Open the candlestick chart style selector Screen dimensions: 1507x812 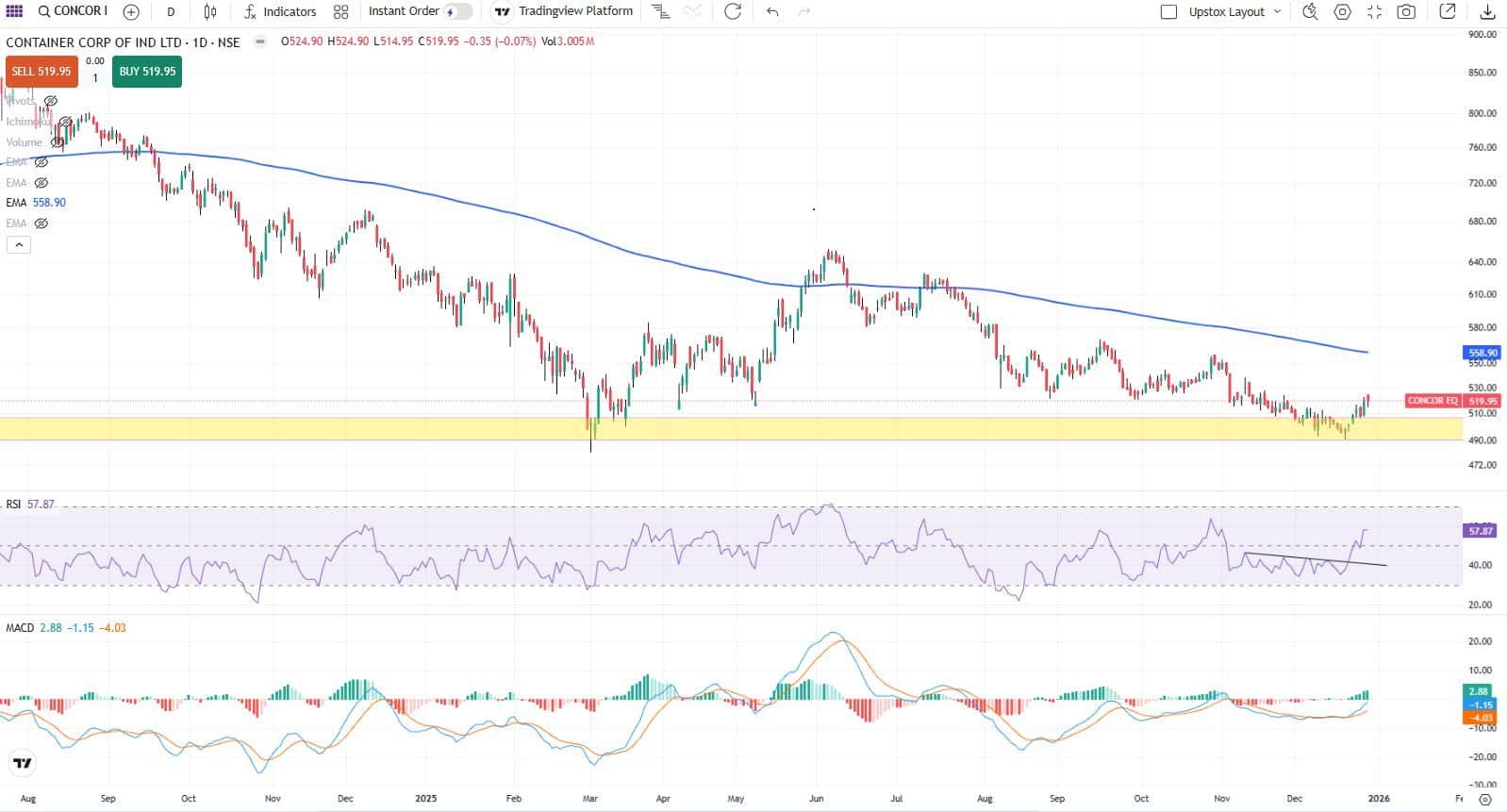tap(210, 12)
